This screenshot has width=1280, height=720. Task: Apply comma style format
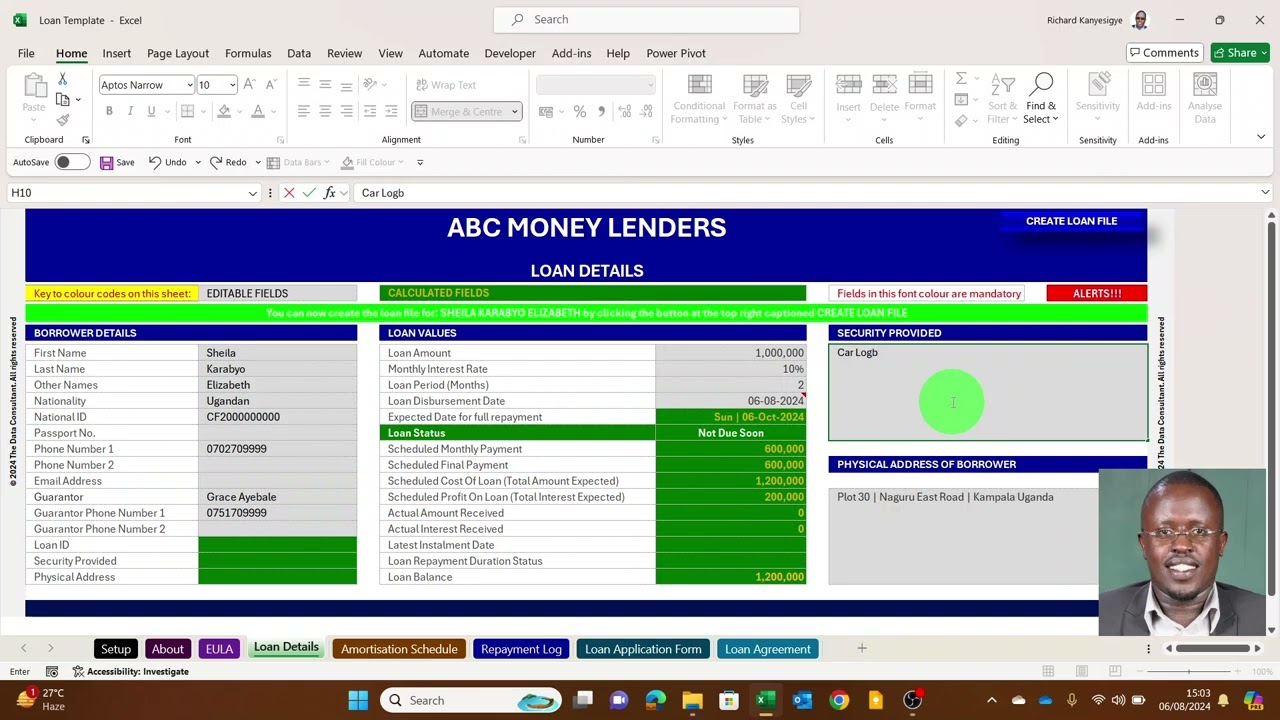601,111
